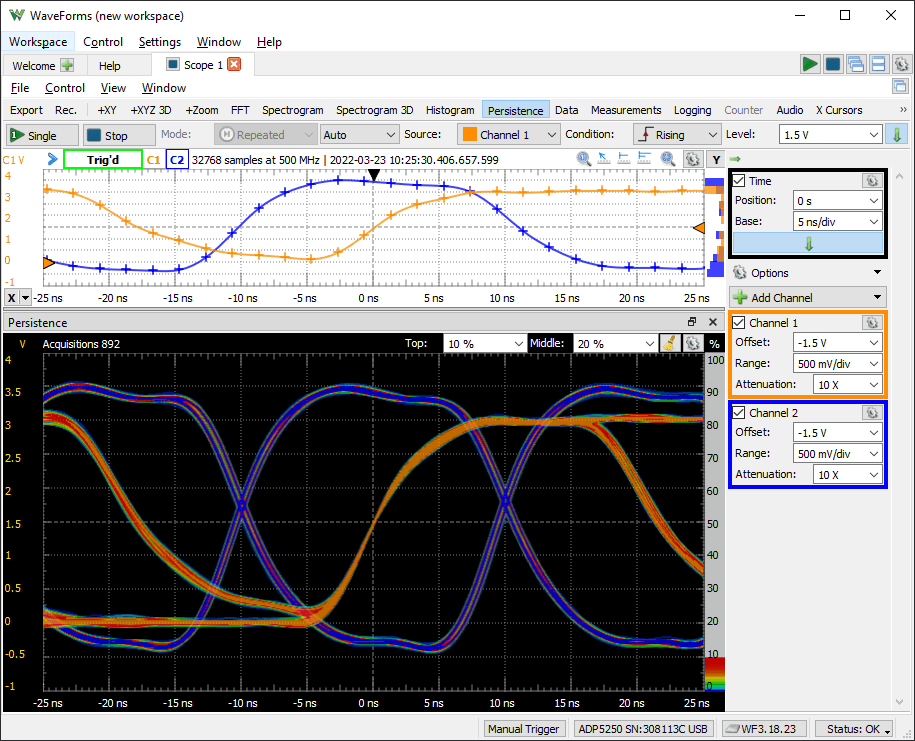915x741 pixels.
Task: Click the black trigger position marker on the timeline
Action: 373,174
